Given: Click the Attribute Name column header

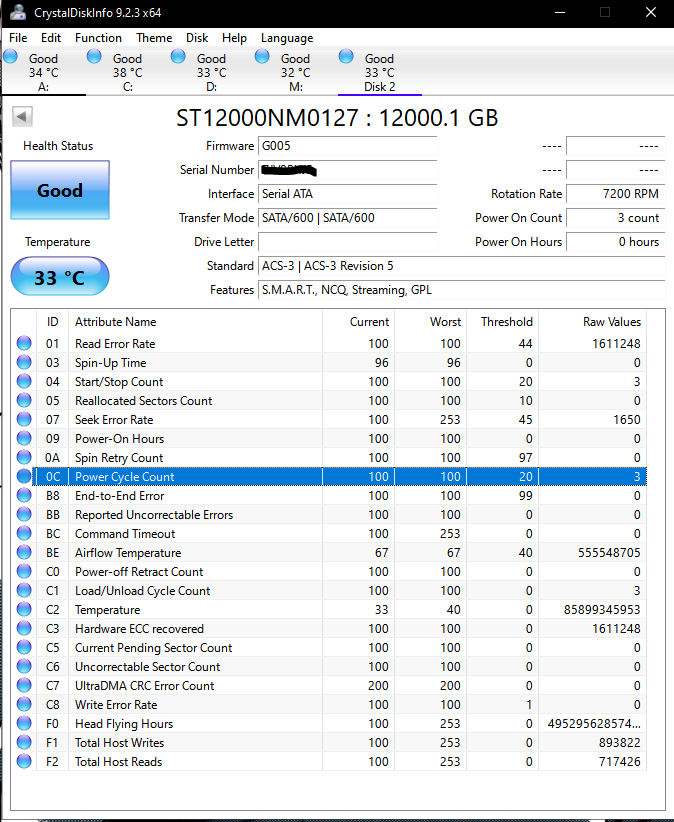Looking at the screenshot, I should (x=195, y=321).
